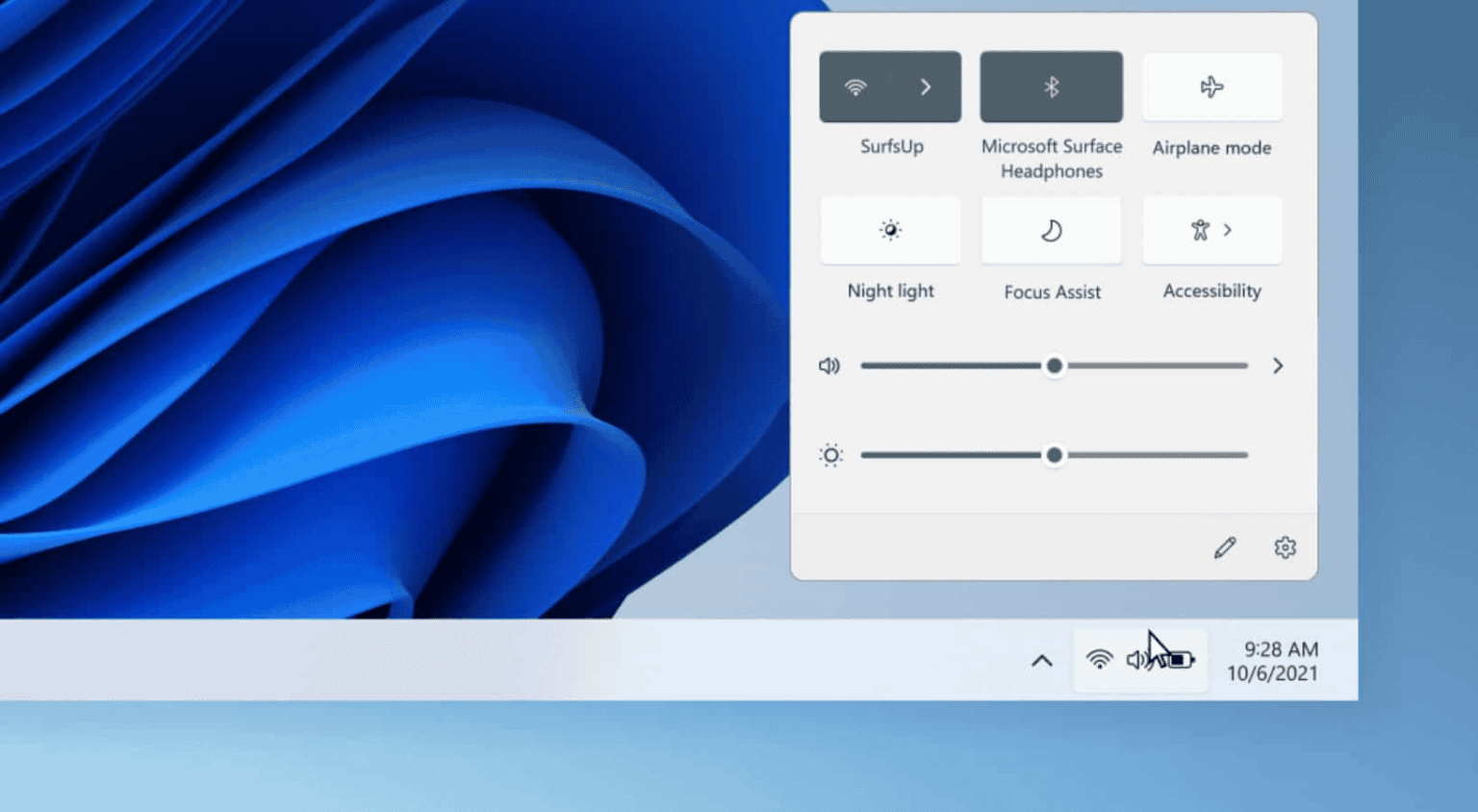1478x812 pixels.
Task: Click the pencil icon to edit quick settings
Action: point(1224,546)
